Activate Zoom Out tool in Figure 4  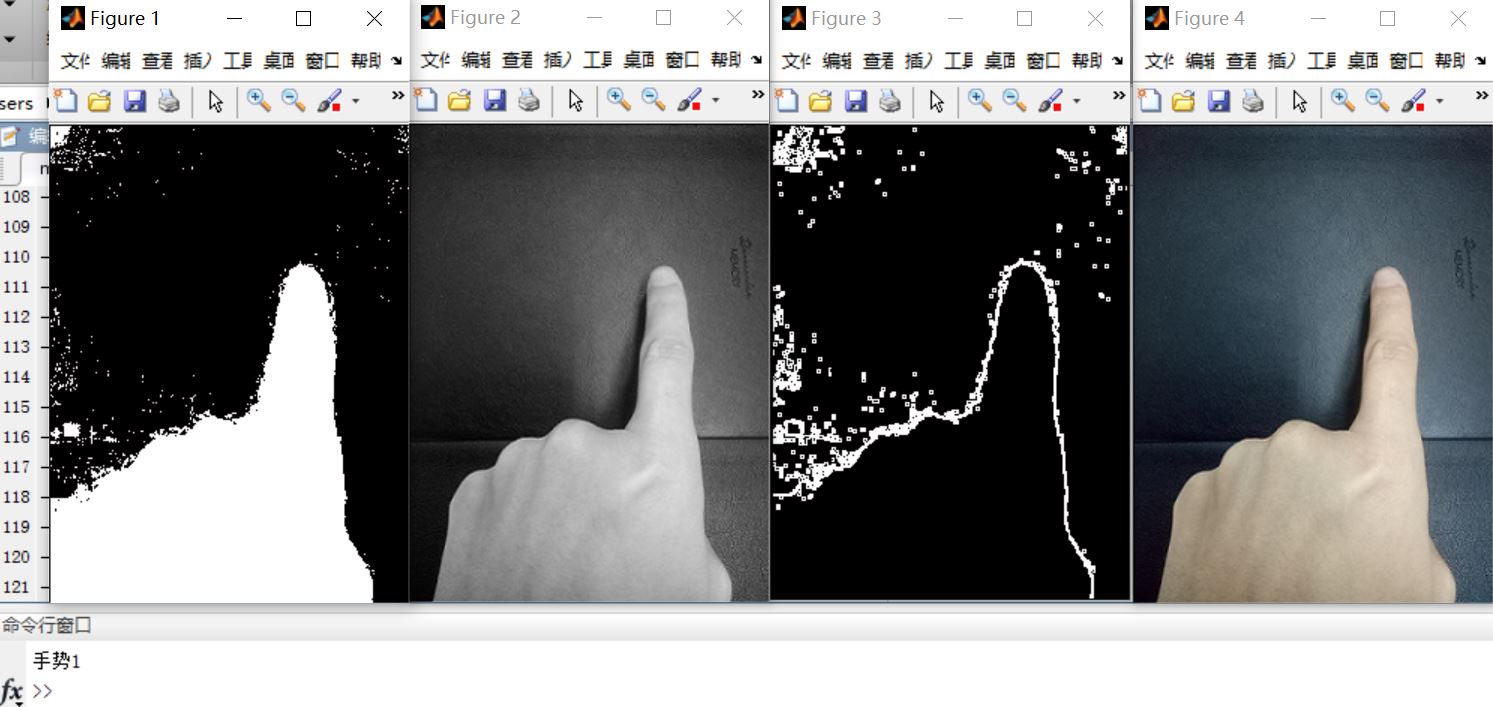pyautogui.click(x=1377, y=100)
